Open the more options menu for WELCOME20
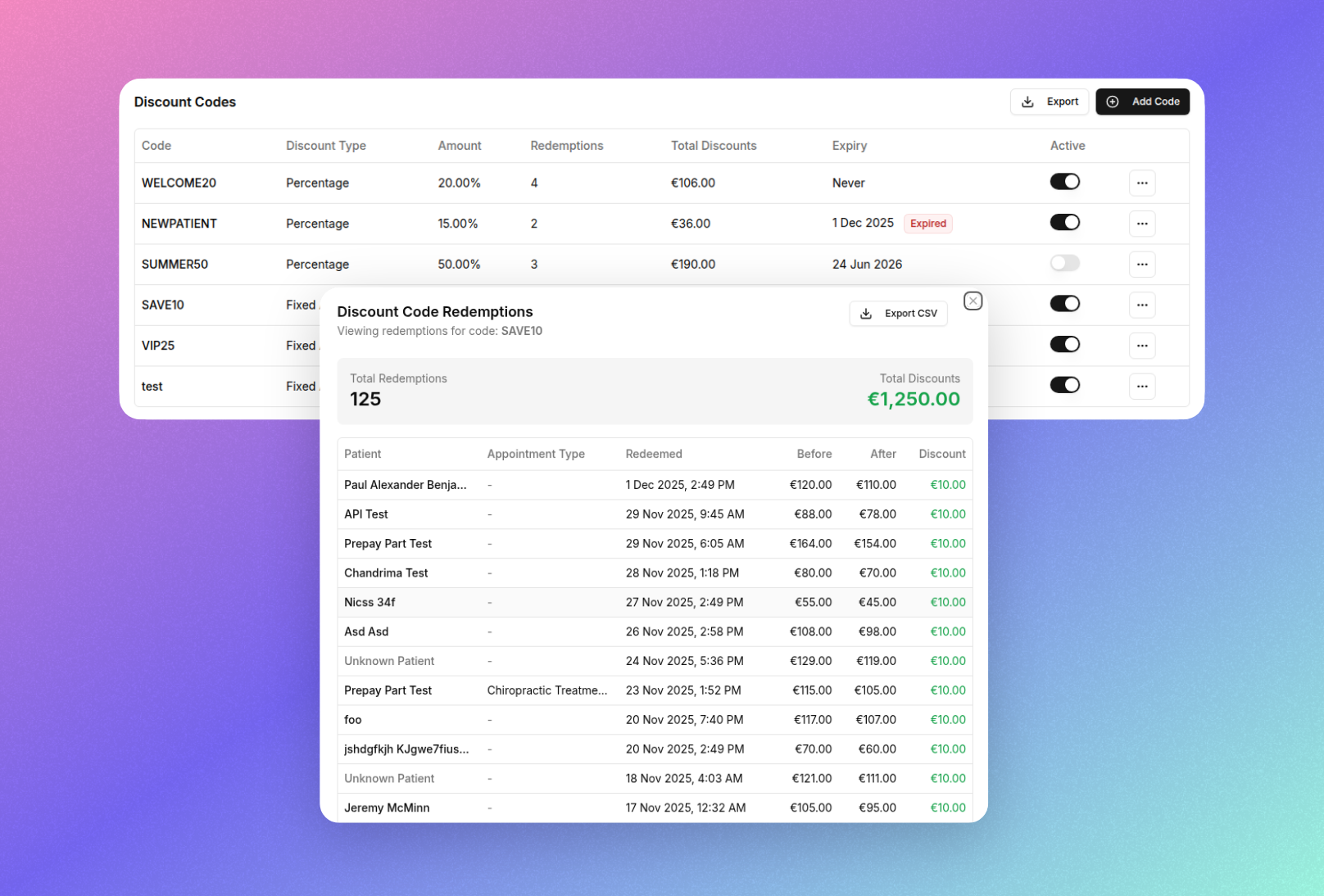This screenshot has height=896, width=1324. click(x=1141, y=183)
